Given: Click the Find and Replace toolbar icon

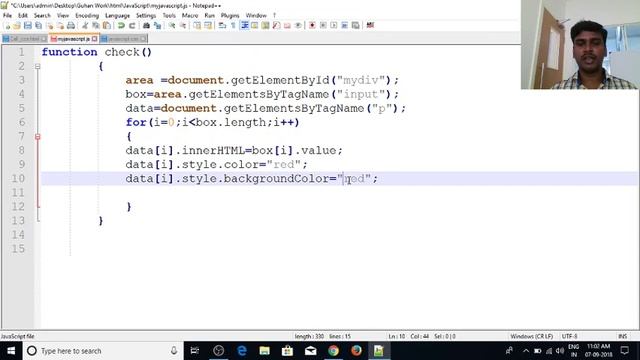Looking at the screenshot, I should pyautogui.click(x=157, y=26).
